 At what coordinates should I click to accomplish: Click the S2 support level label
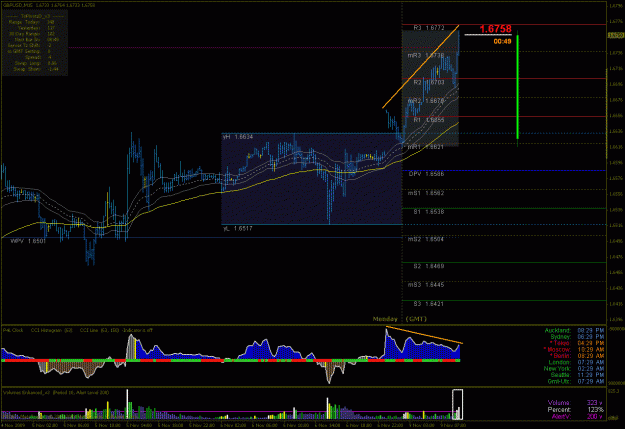tap(429, 266)
